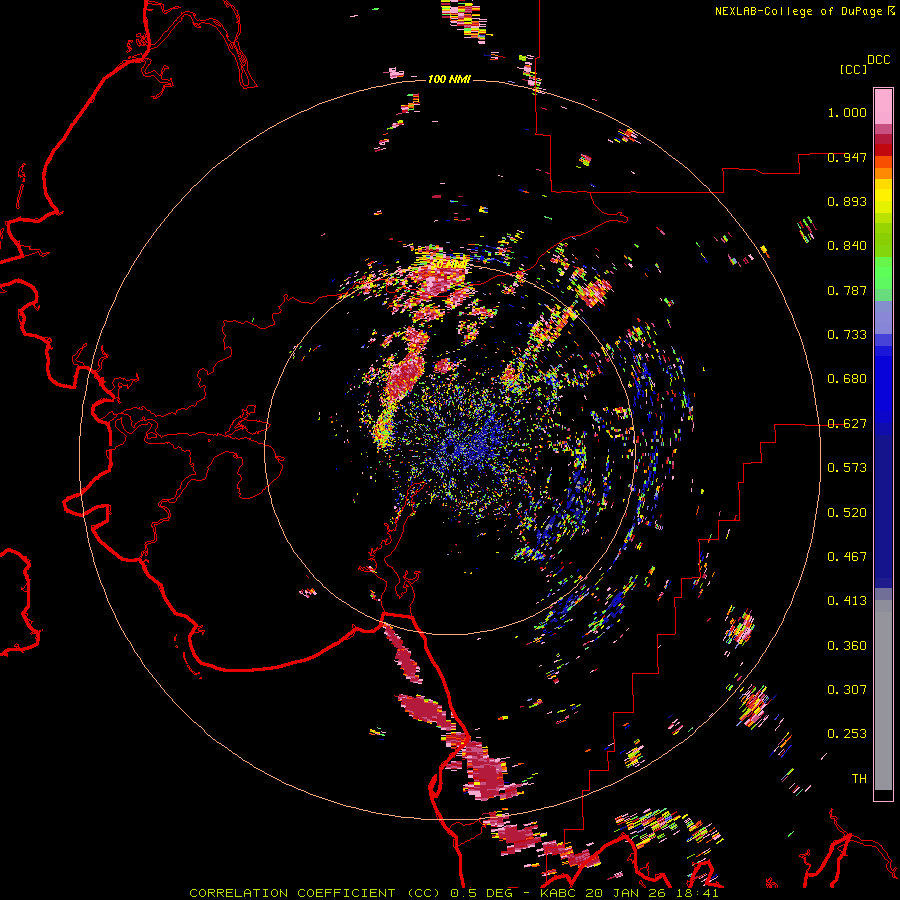Image resolution: width=900 pixels, height=900 pixels.
Task: Click the 0.573 color scale value
Action: (847, 468)
